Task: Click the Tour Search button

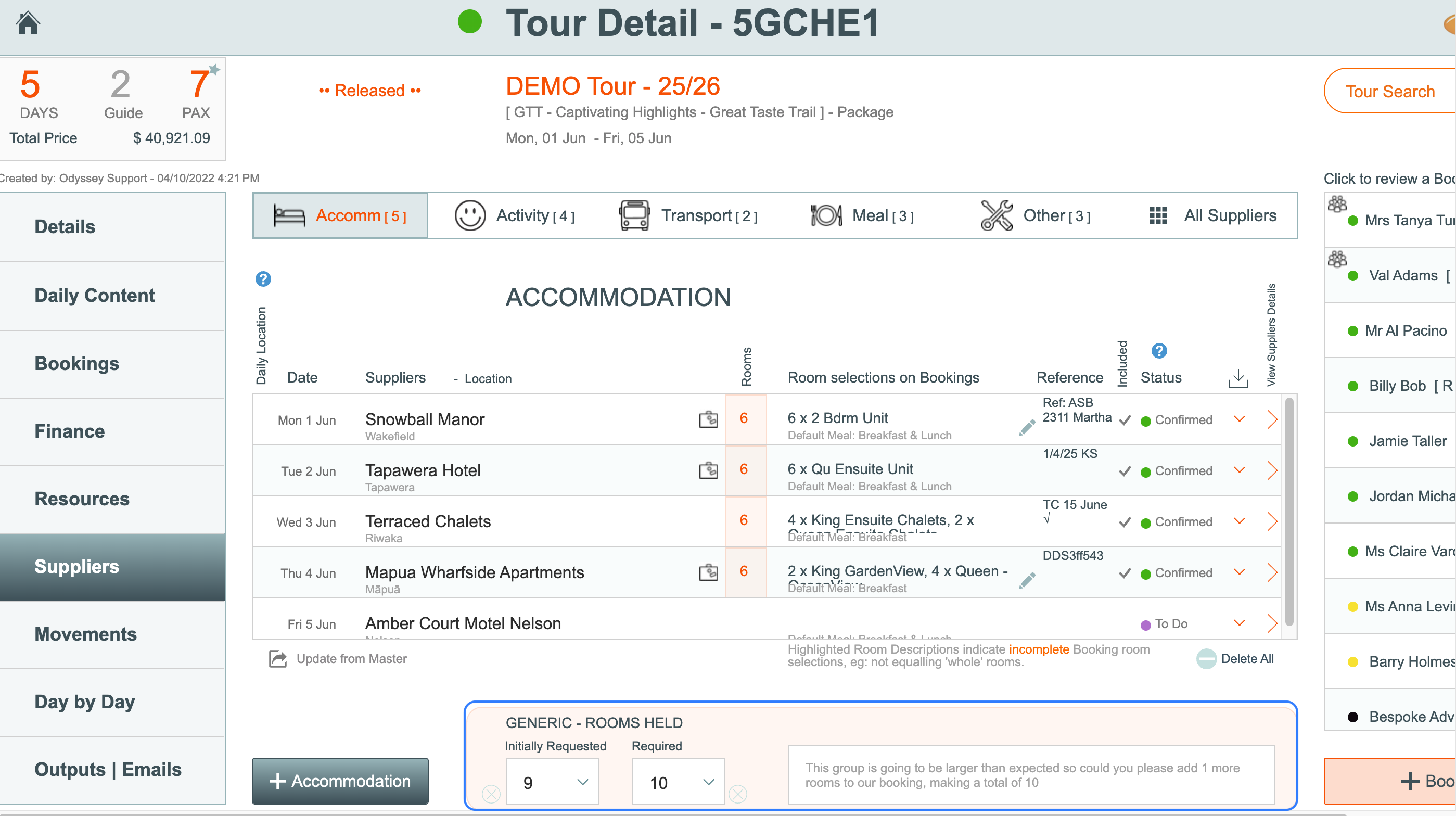Action: pyautogui.click(x=1389, y=91)
